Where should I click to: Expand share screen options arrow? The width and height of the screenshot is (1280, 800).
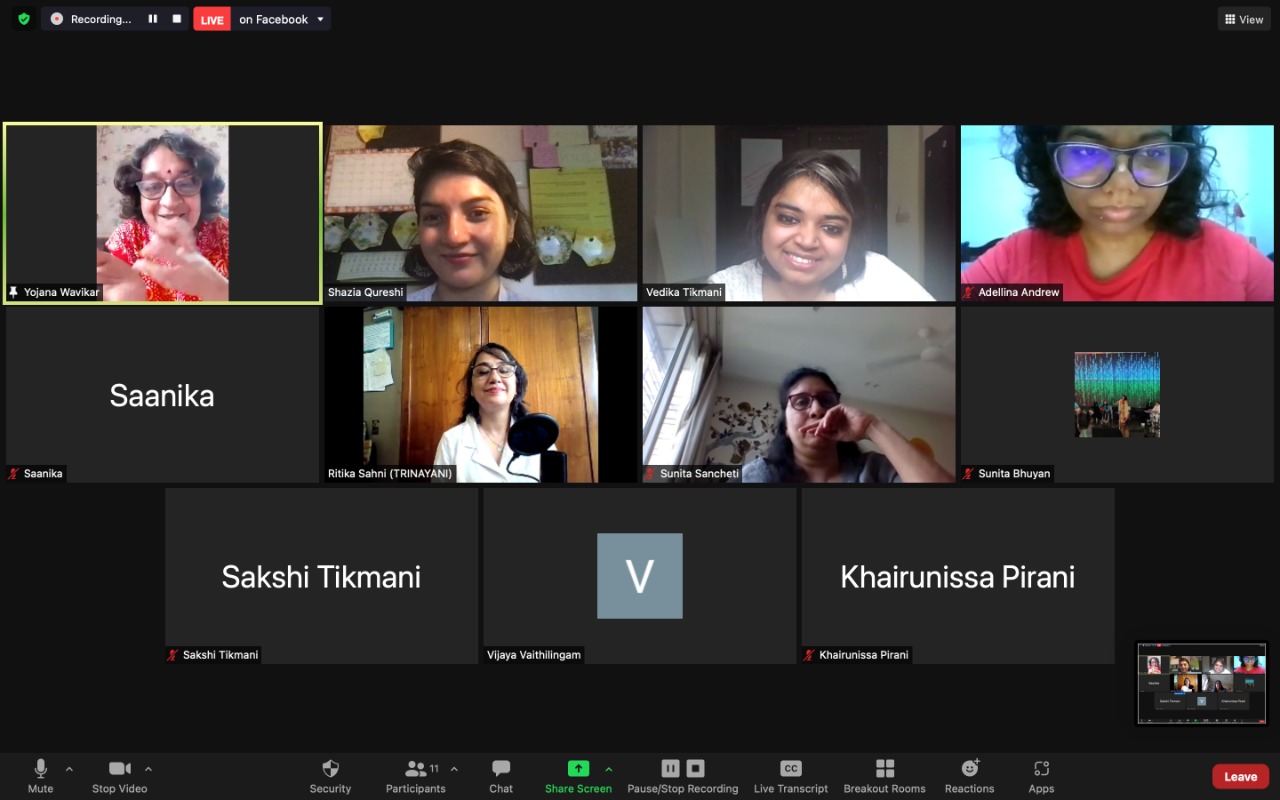[608, 769]
